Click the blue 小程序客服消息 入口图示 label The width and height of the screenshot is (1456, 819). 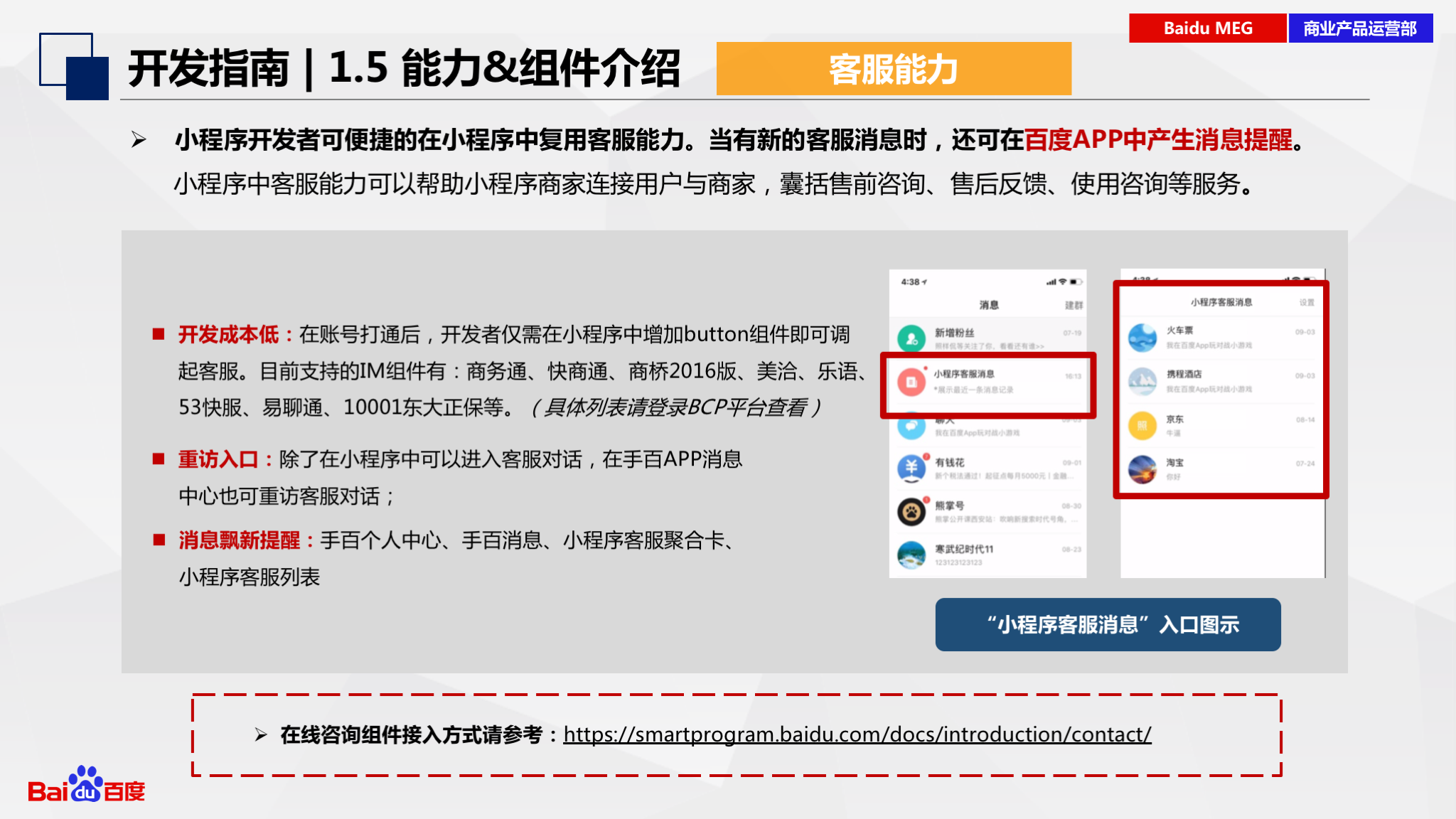point(1108,624)
